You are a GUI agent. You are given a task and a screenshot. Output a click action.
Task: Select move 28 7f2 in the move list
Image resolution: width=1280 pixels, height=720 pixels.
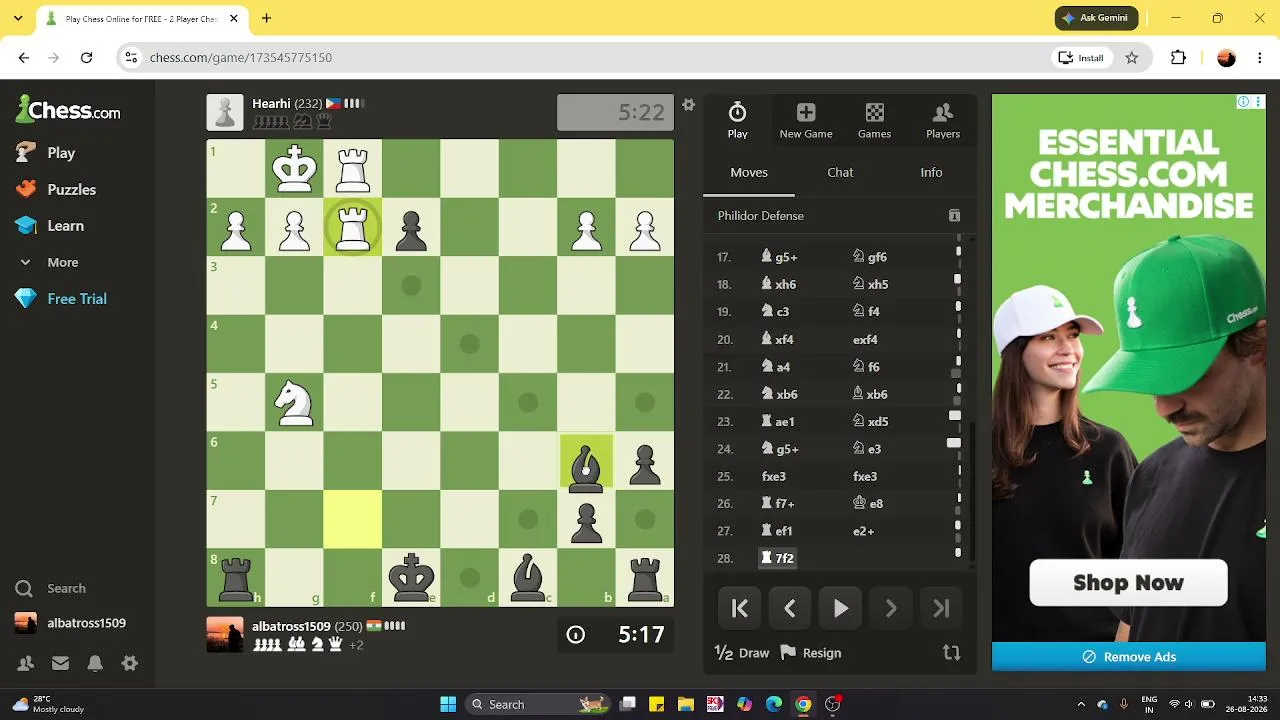point(778,558)
